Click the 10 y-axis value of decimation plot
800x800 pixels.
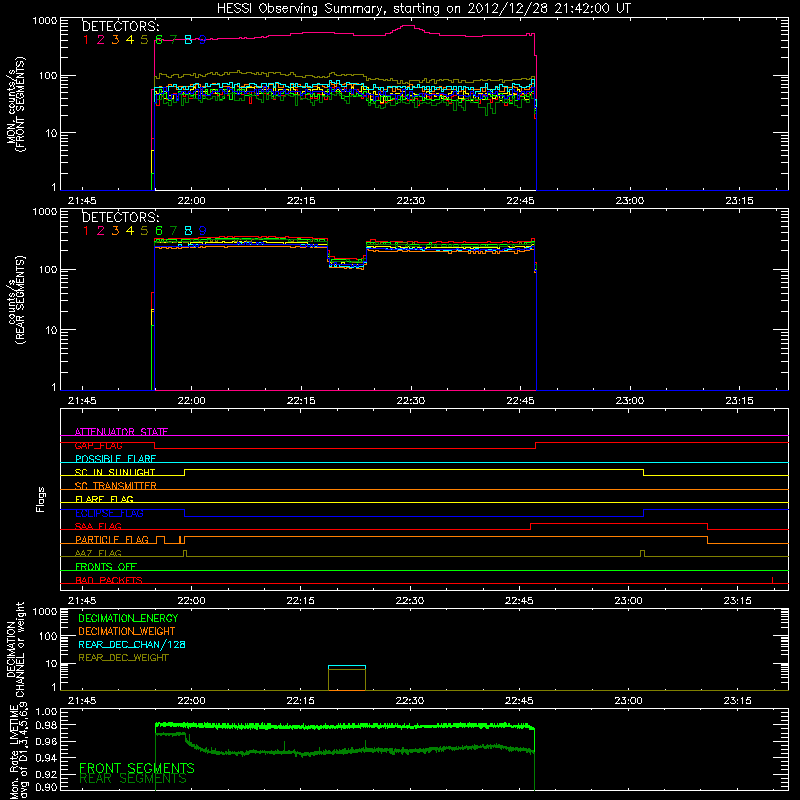point(51,663)
